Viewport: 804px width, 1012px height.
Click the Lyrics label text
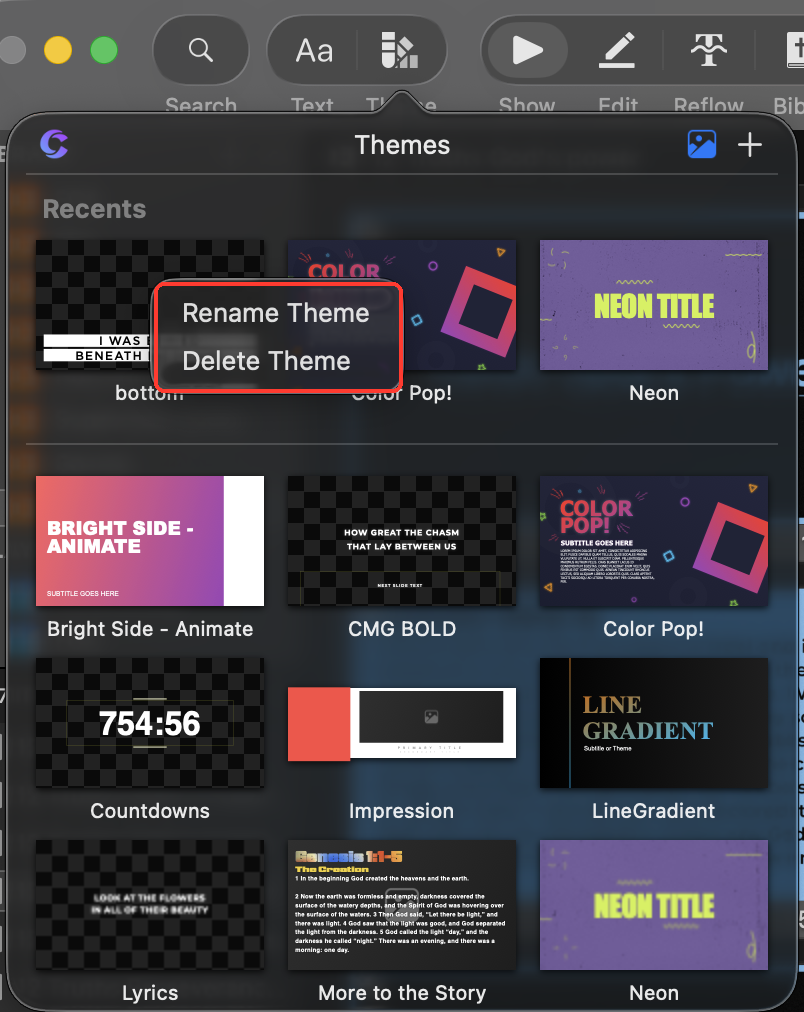point(150,993)
